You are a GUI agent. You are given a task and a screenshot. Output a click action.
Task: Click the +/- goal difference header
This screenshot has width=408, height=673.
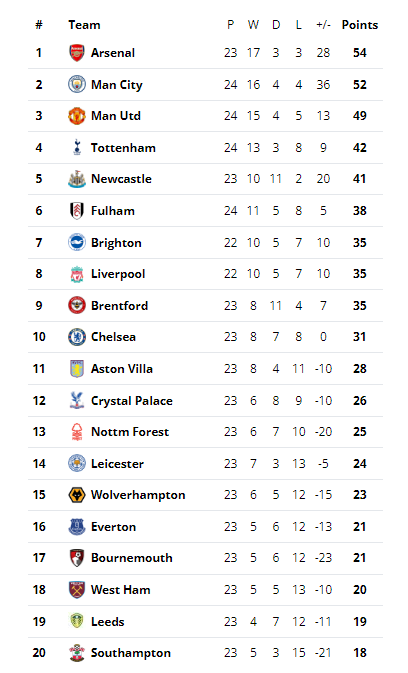(x=323, y=25)
